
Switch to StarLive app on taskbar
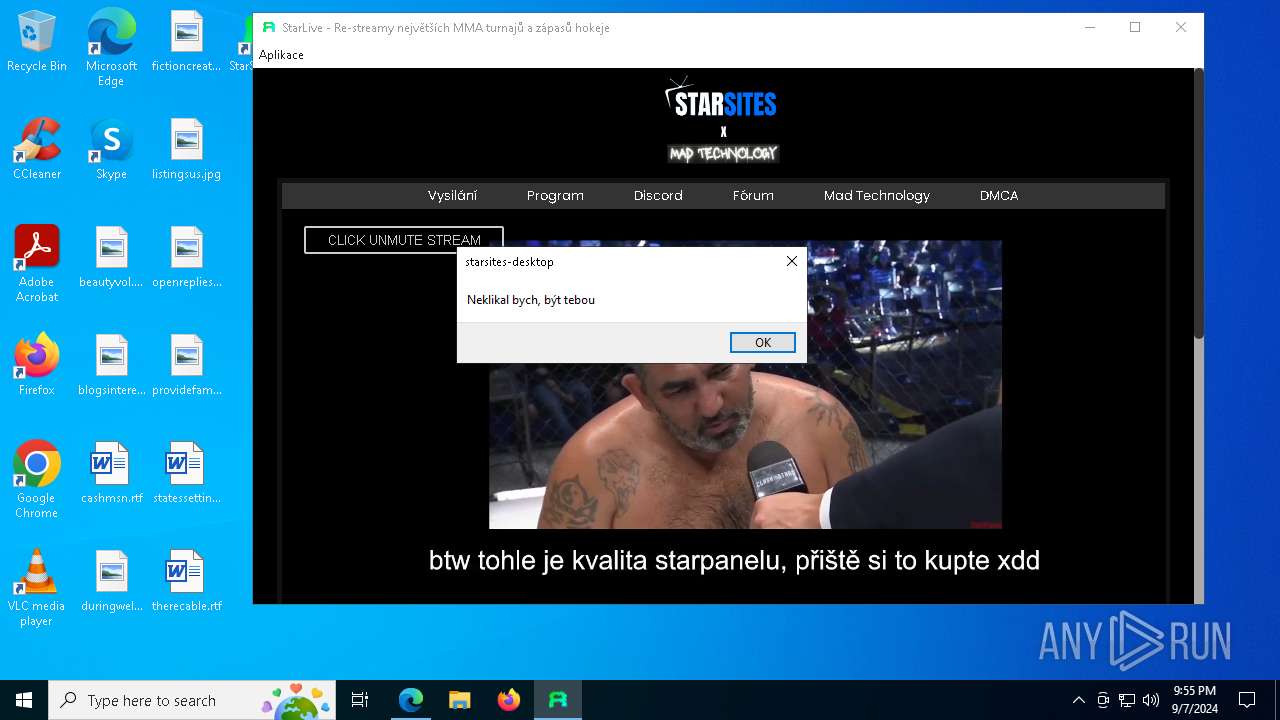557,700
